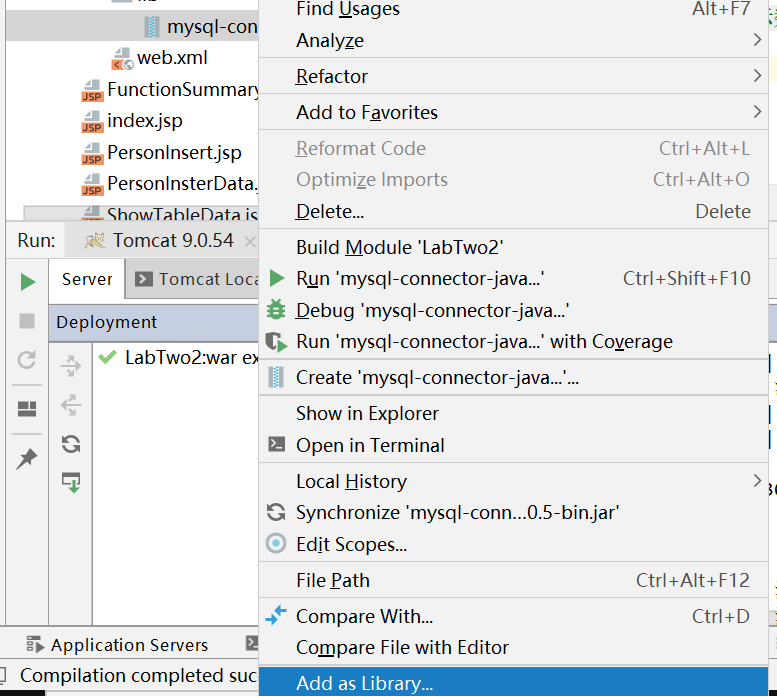Click the Application Servers tool window icon
The image size is (777, 696).
point(35,644)
